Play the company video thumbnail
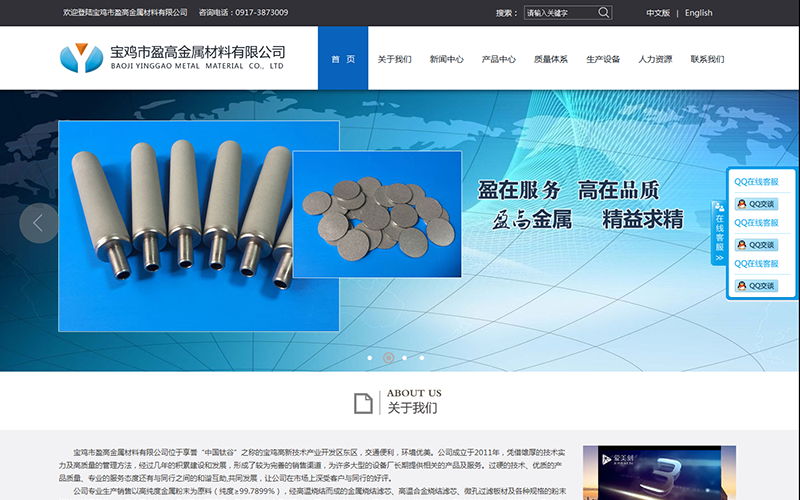 coord(659,473)
